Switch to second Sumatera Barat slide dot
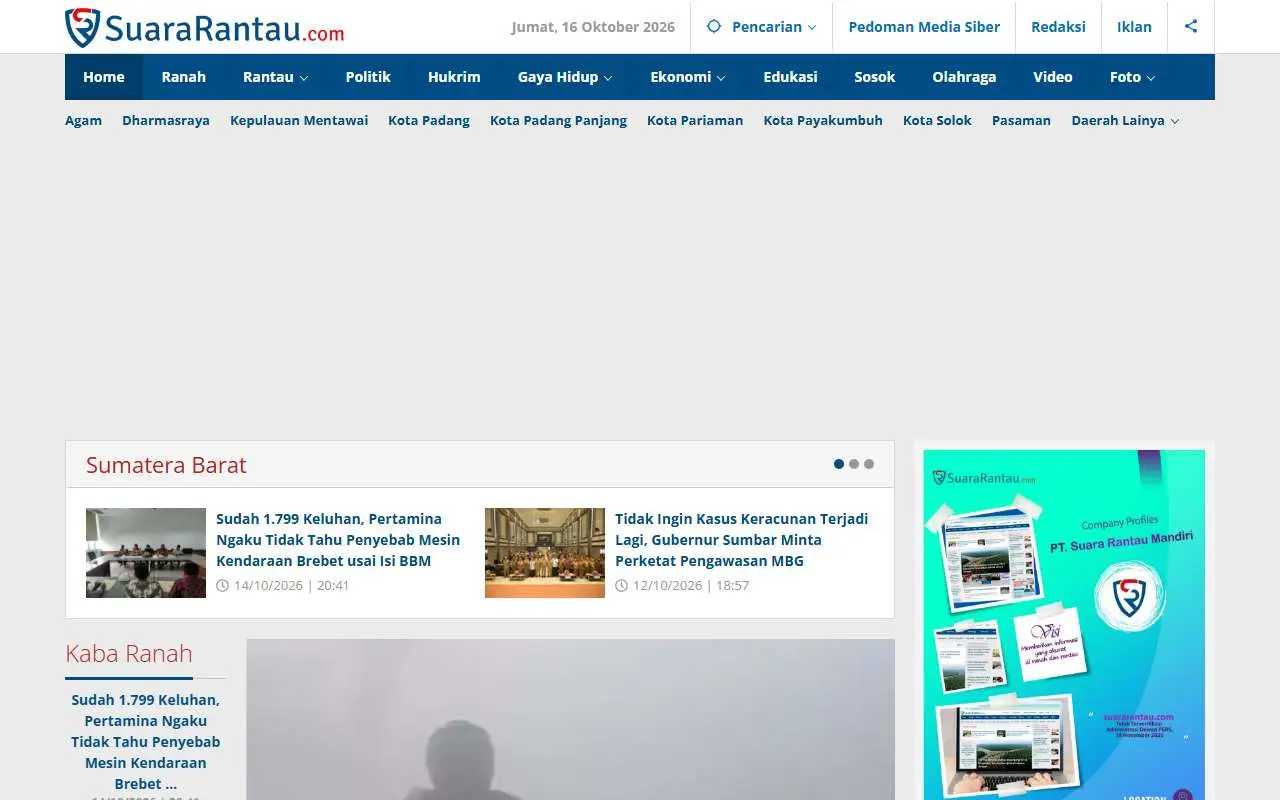This screenshot has height=800, width=1280. pyautogui.click(x=854, y=464)
